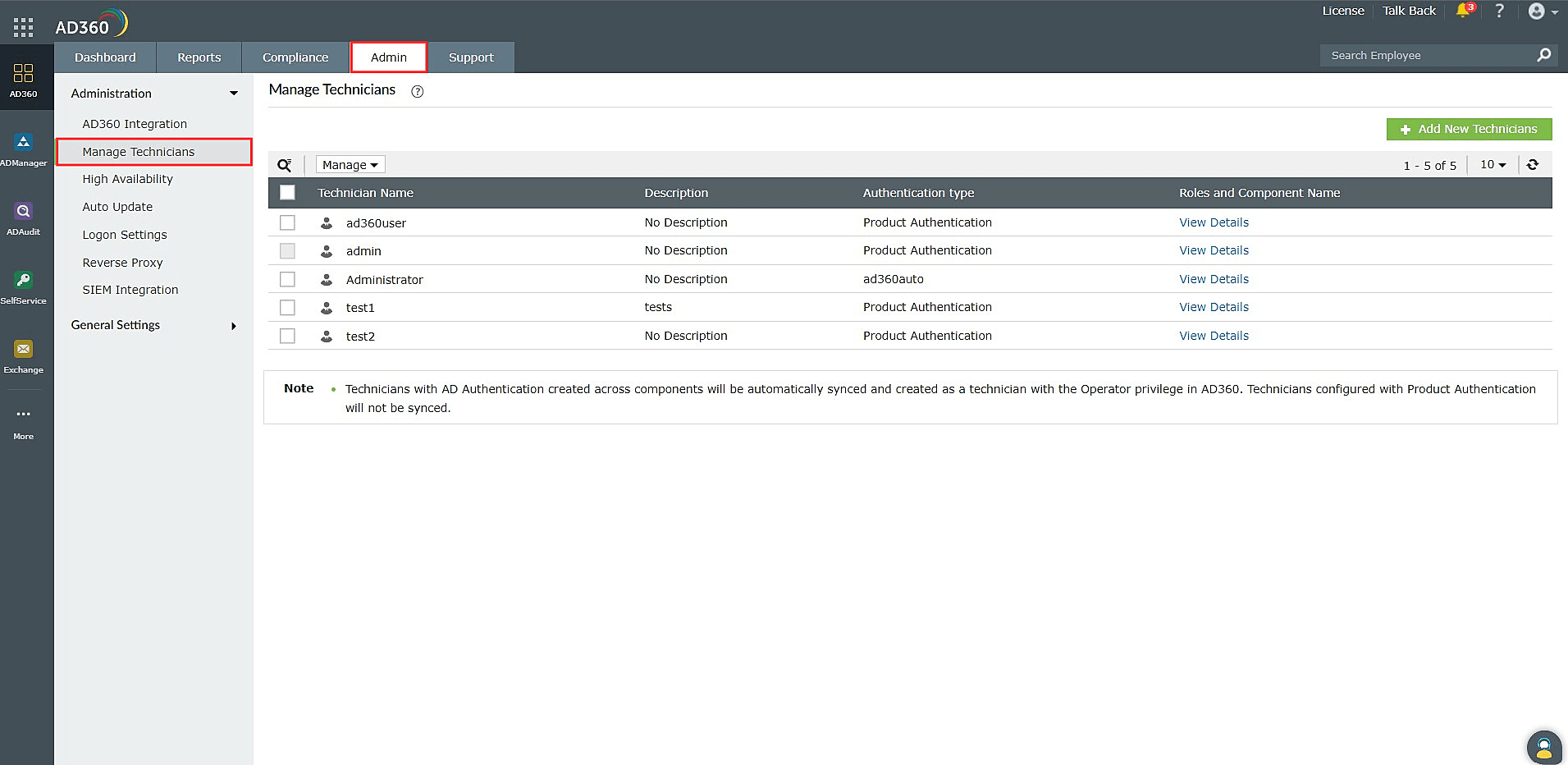Open the ADManager module from sidebar
The image size is (1568, 765).
pos(24,148)
